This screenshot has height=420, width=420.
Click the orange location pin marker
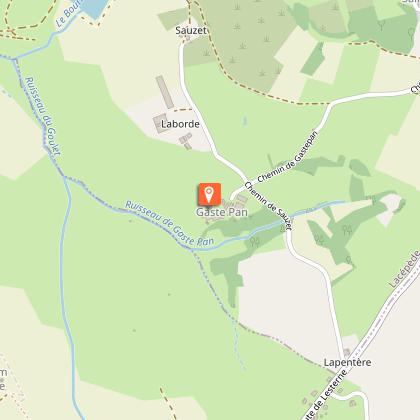[209, 194]
